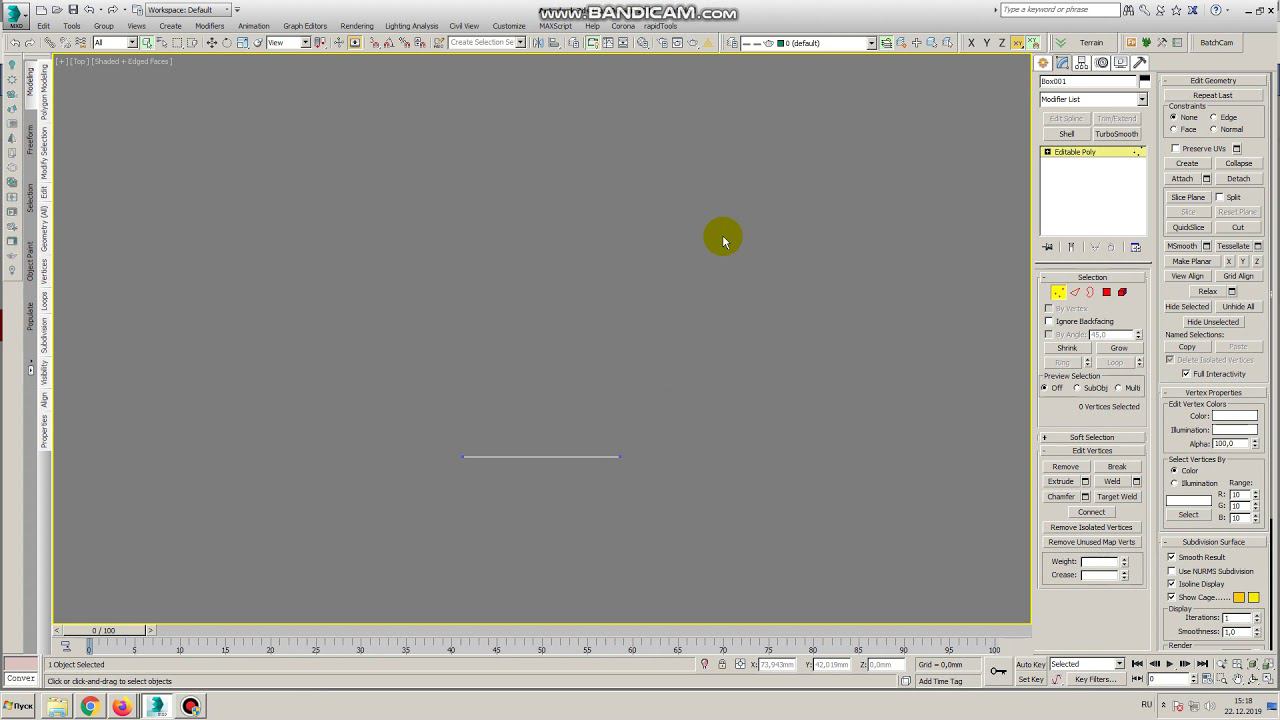This screenshot has width=1280, height=720.
Task: Open the Modifiers menu
Action: 209,26
